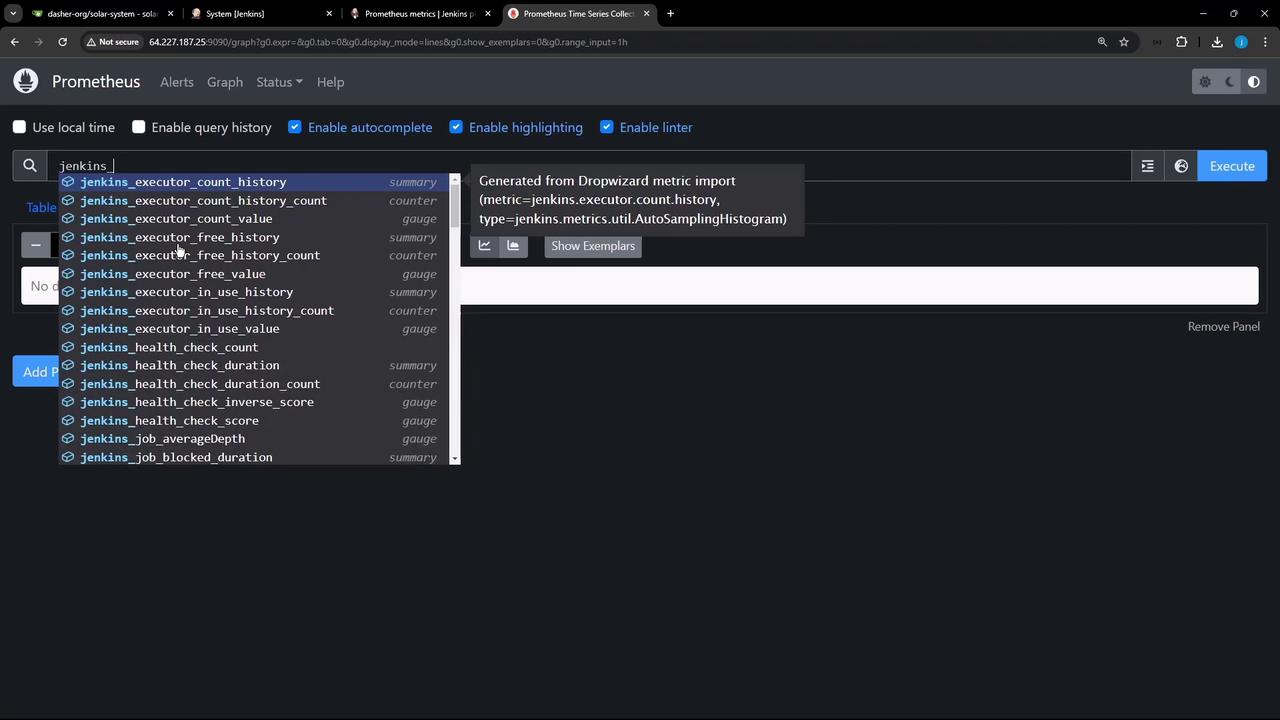This screenshot has height=720, width=1280.
Task: Show the stacked graph icon
Action: coord(513,246)
